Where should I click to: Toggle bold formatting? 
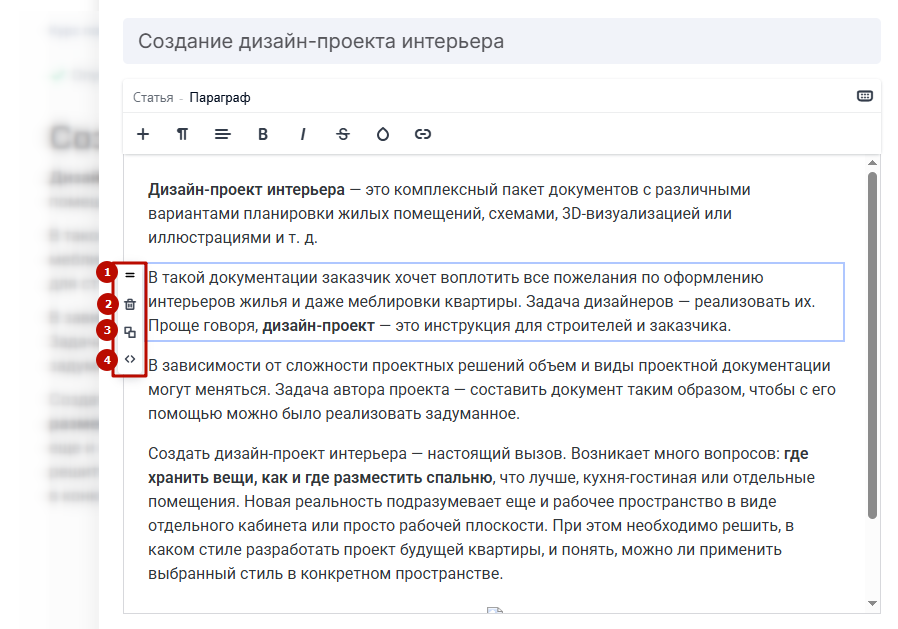point(263,134)
